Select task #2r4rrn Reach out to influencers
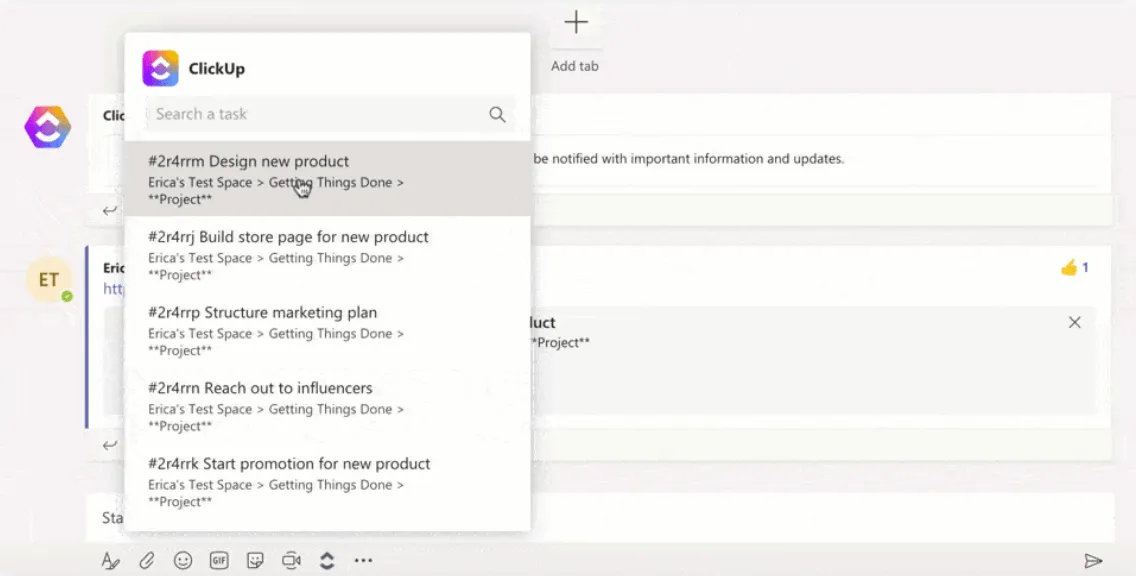 click(327, 406)
